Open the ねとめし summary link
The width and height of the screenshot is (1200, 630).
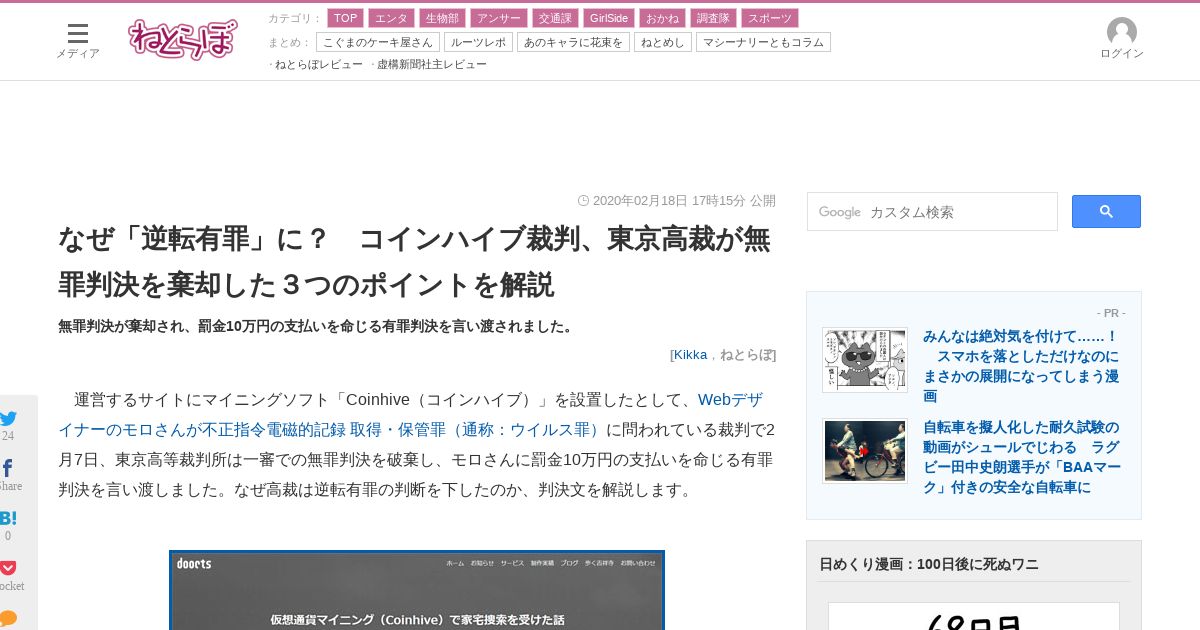pos(663,42)
